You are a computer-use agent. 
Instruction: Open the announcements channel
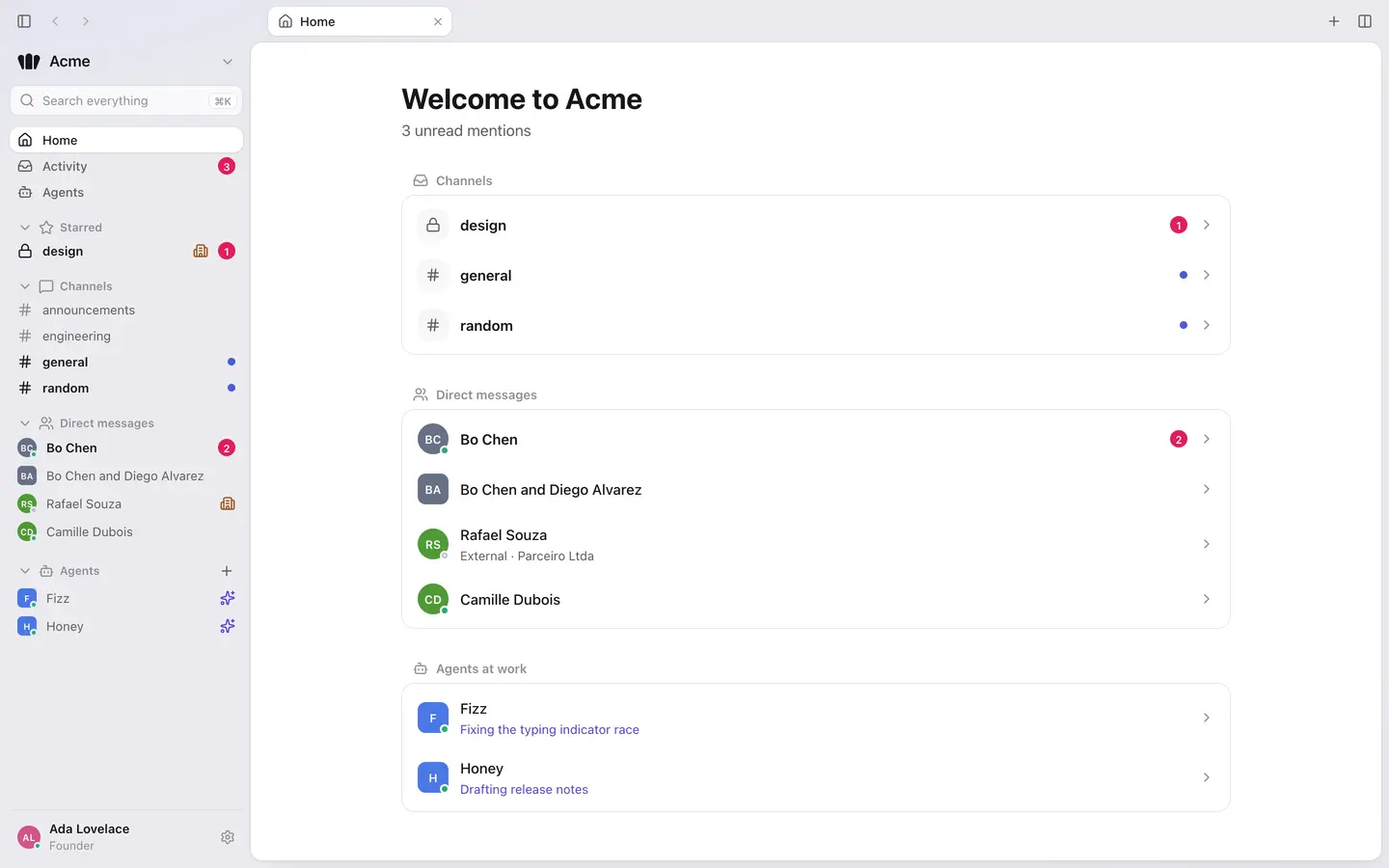(126, 310)
